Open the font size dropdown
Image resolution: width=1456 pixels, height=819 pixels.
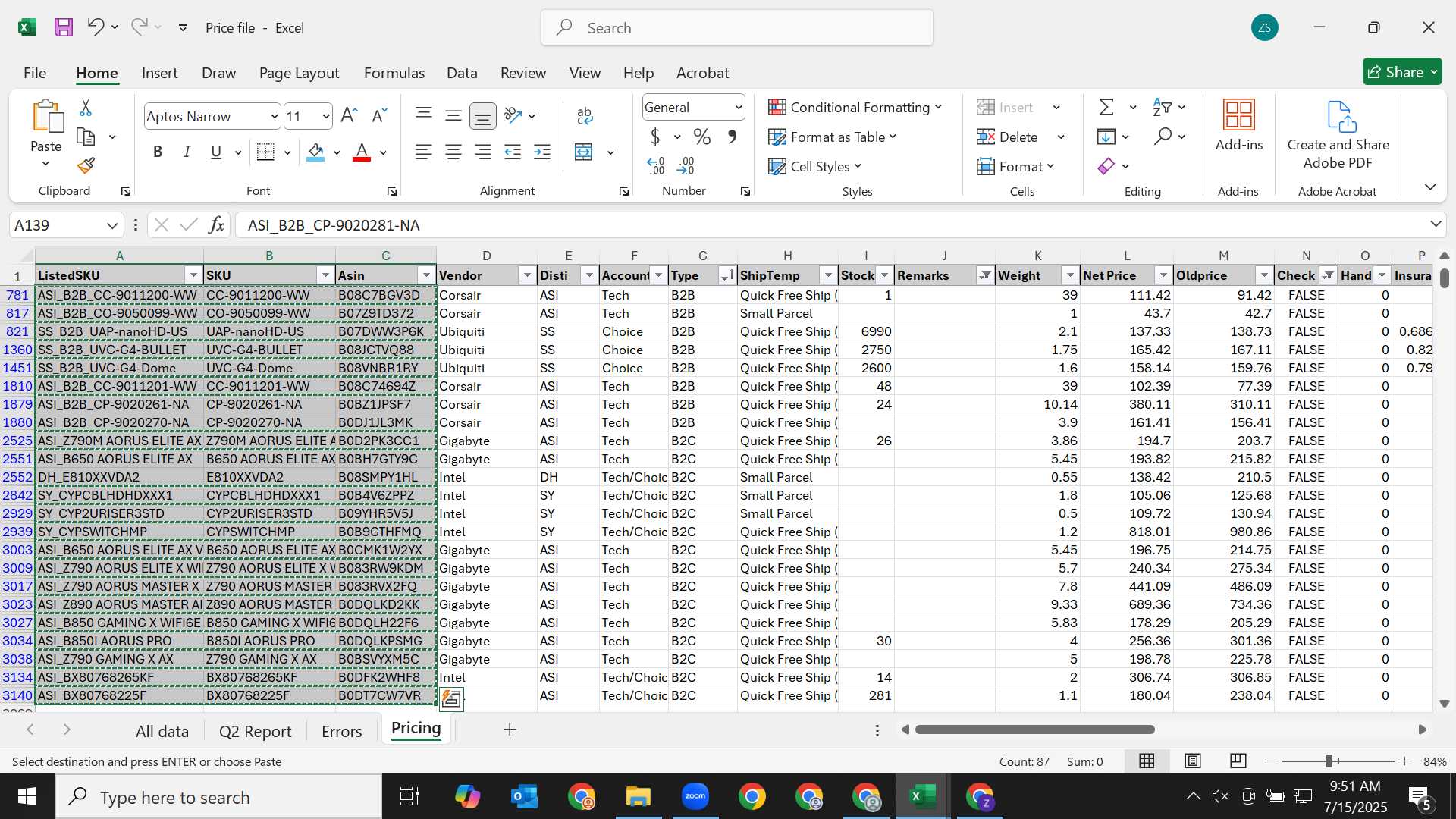coord(326,116)
